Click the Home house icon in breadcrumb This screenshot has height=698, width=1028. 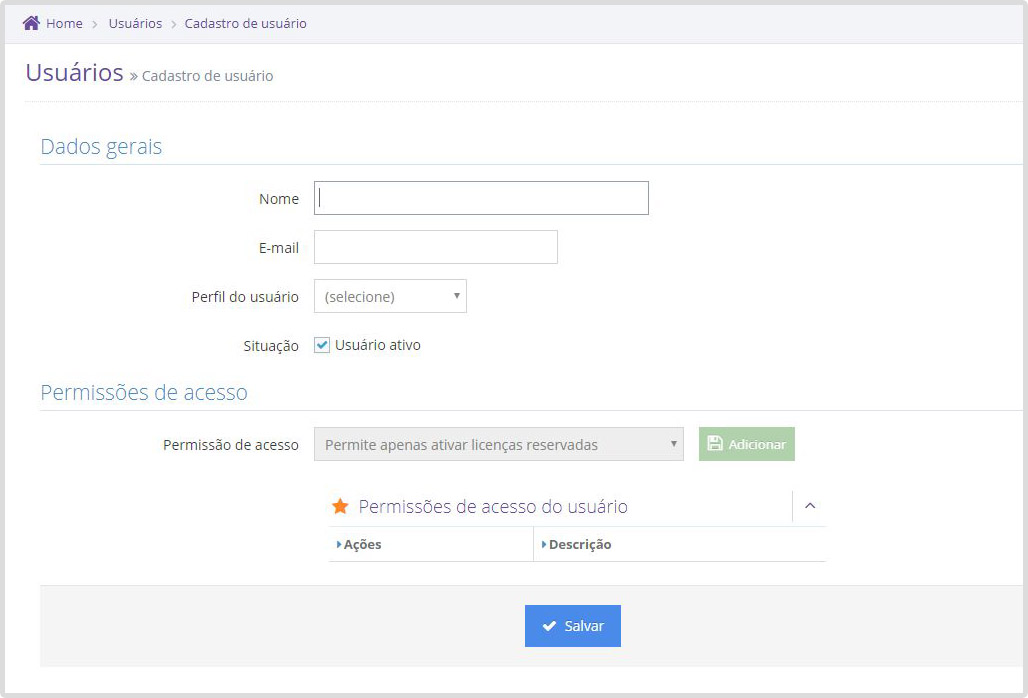[x=31, y=23]
